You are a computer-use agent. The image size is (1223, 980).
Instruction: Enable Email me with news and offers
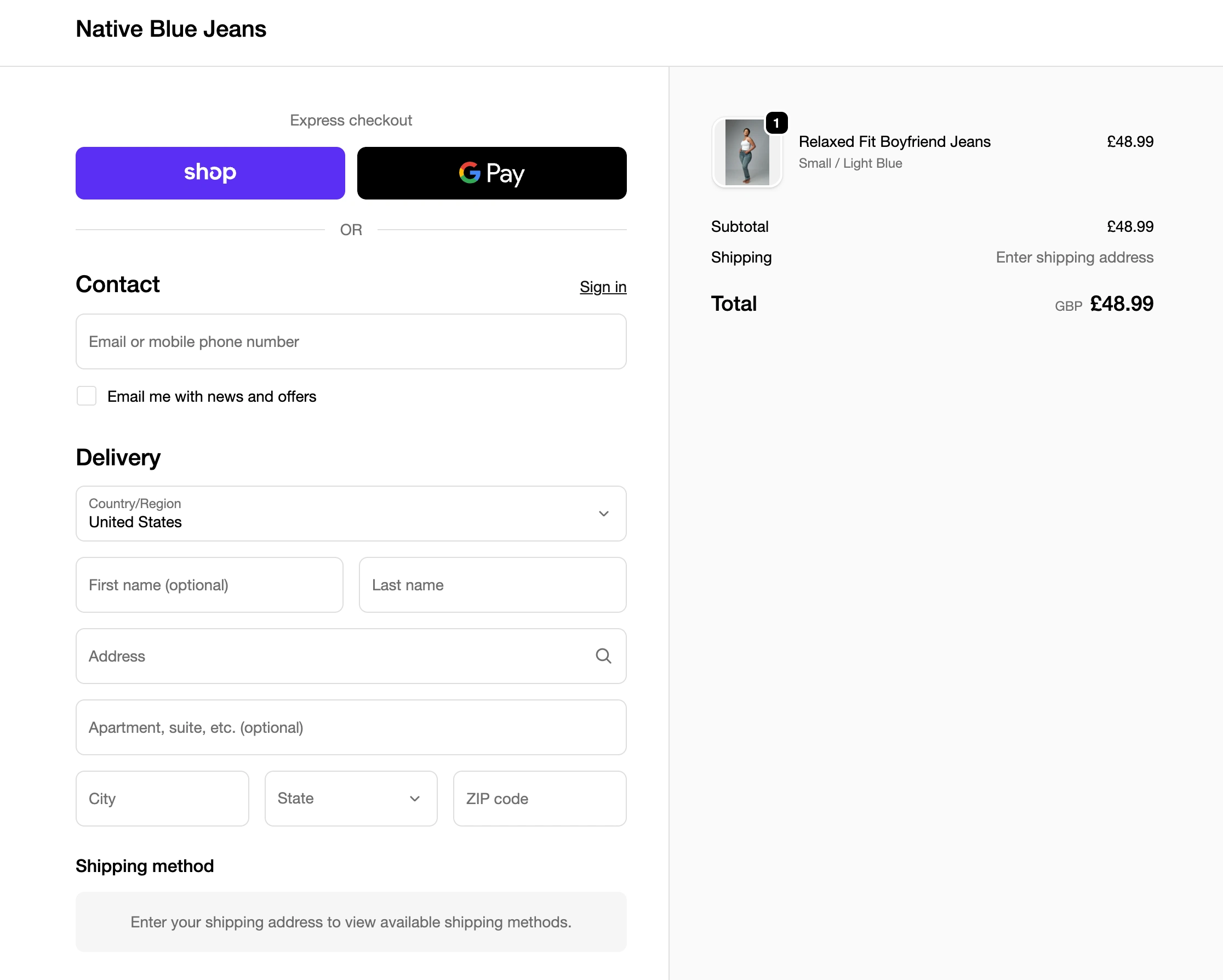pos(87,396)
